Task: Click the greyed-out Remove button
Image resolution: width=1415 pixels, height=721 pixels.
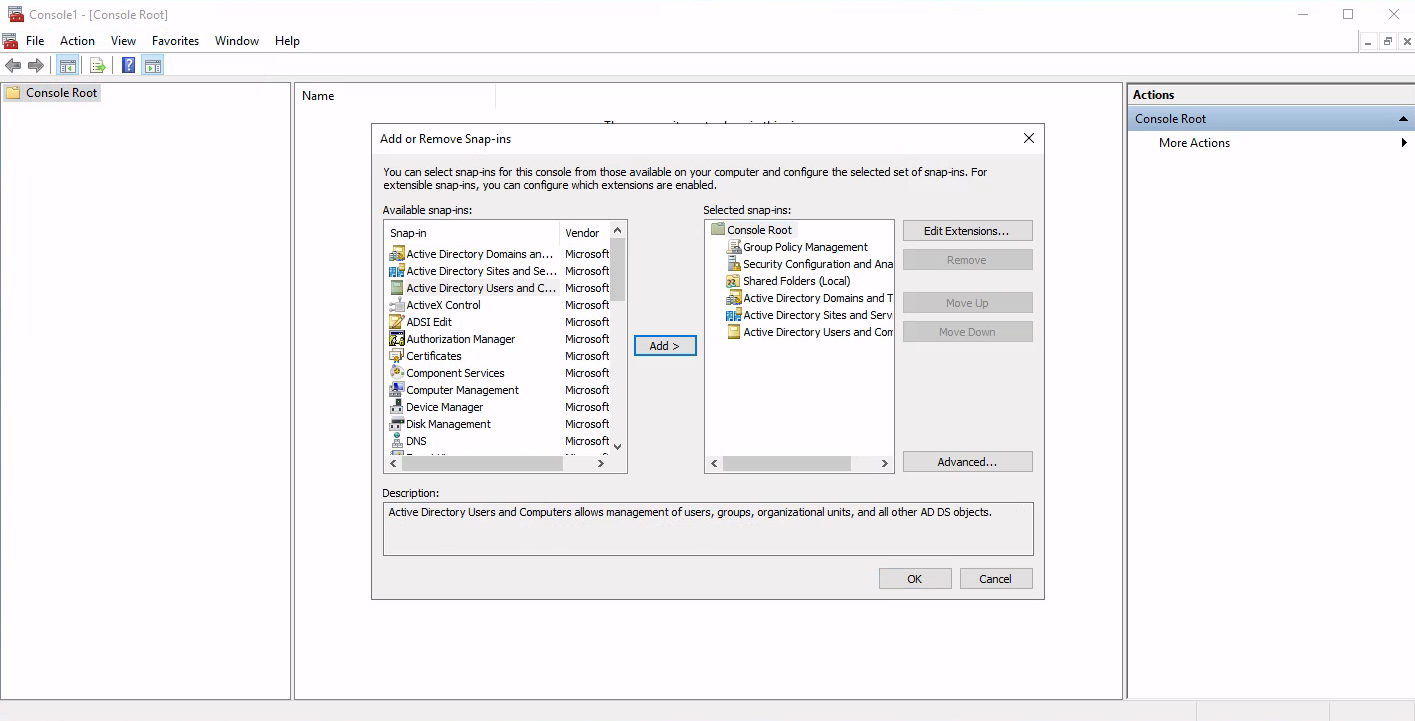Action: click(x=967, y=260)
